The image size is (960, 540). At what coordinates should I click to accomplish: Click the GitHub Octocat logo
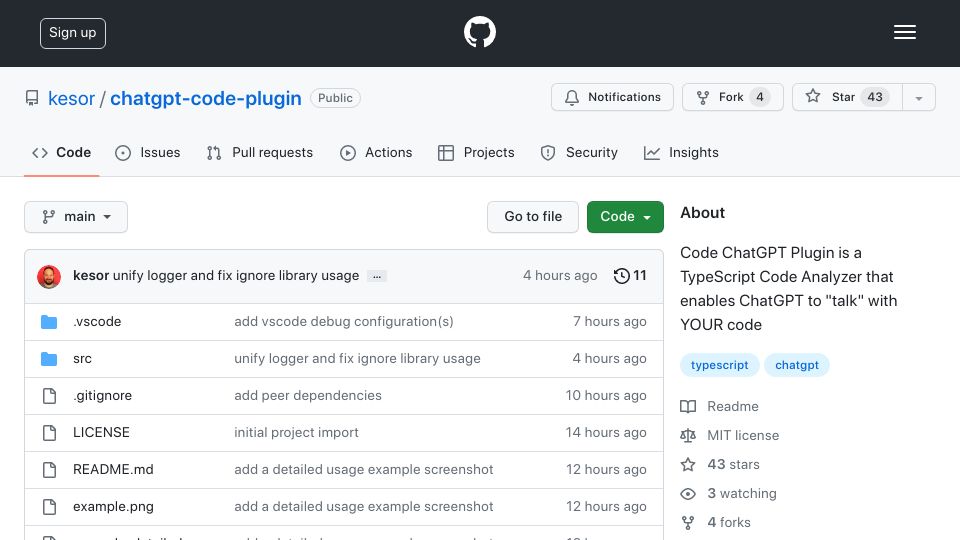tap(479, 32)
